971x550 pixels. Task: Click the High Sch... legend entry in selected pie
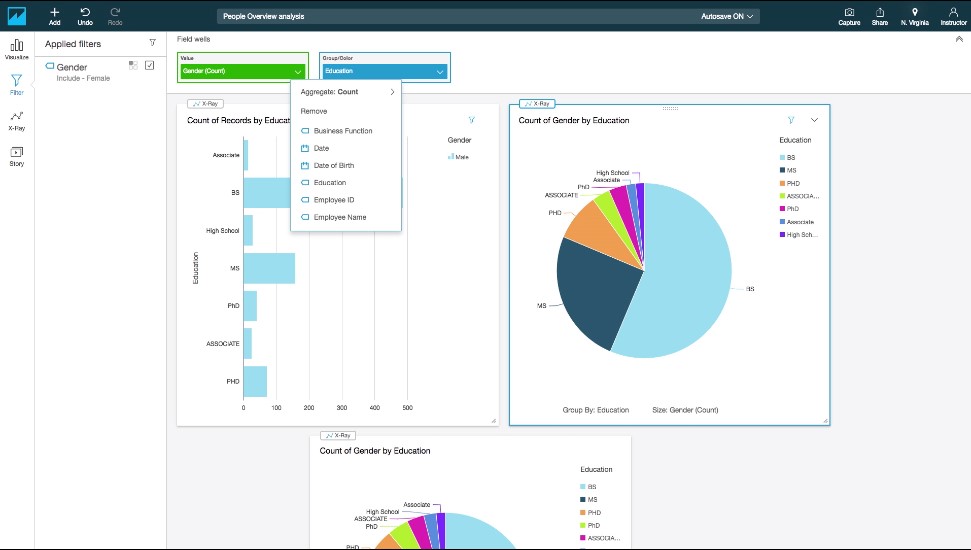coord(799,235)
